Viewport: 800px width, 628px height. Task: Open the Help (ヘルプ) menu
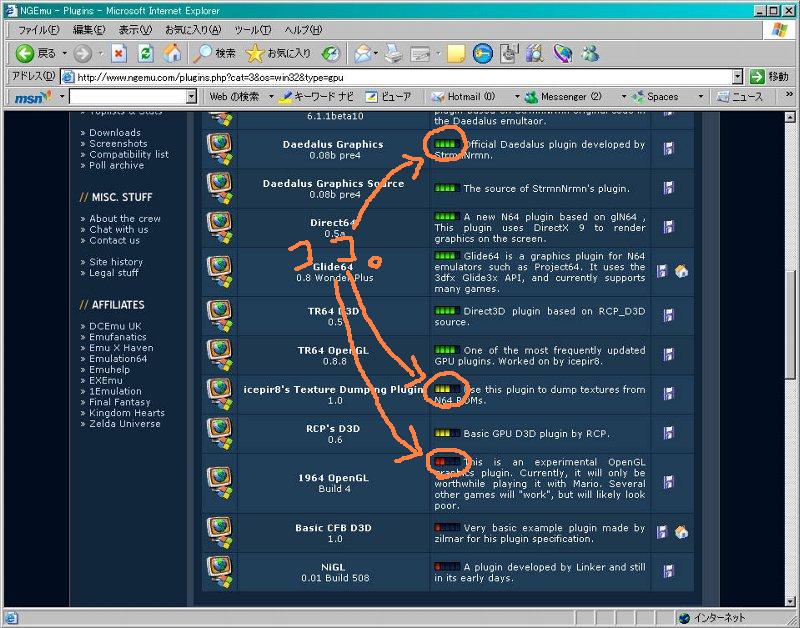pos(303,30)
